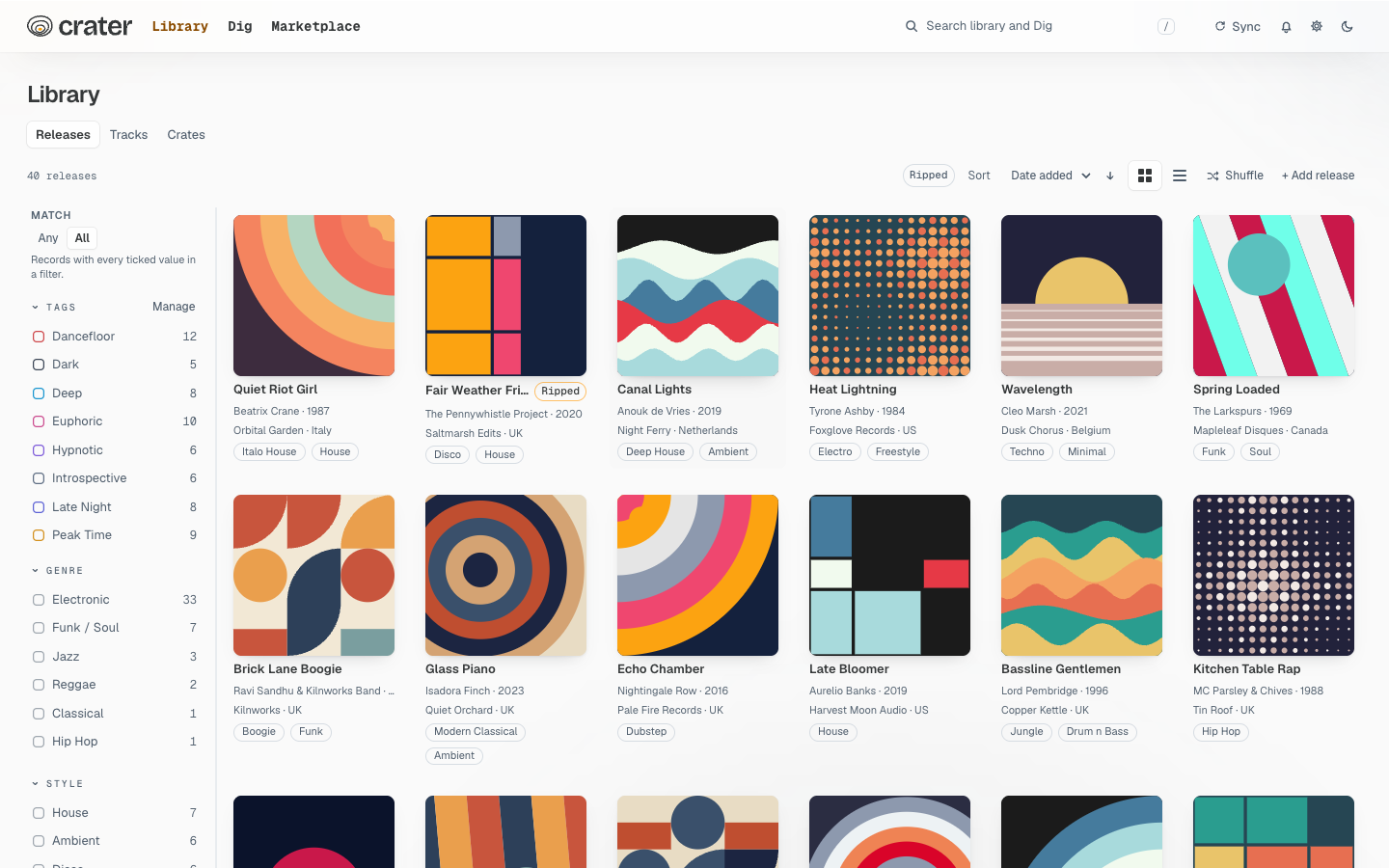This screenshot has height=868, width=1389.
Task: Open the Library nav item
Action: coord(180,26)
